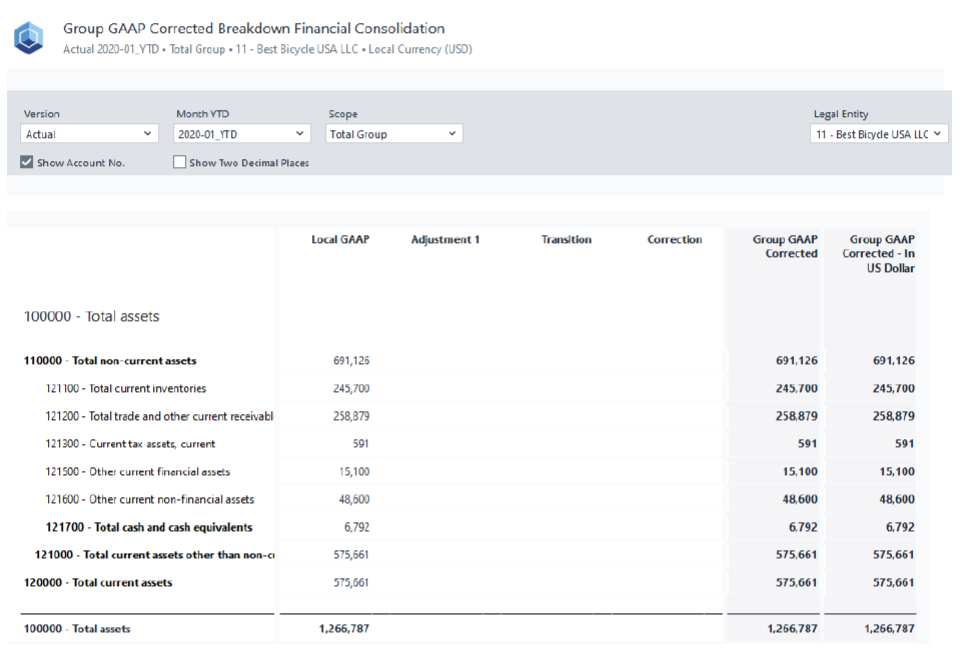Open the Month YTD dropdown
The width and height of the screenshot is (969, 656).
(242, 134)
